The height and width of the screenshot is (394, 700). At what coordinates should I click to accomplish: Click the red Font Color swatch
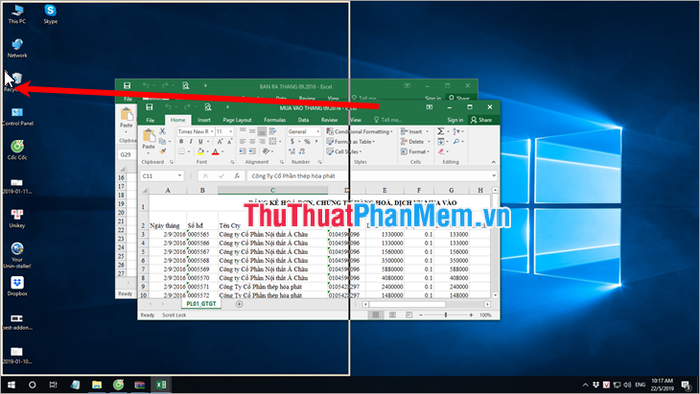216,152
